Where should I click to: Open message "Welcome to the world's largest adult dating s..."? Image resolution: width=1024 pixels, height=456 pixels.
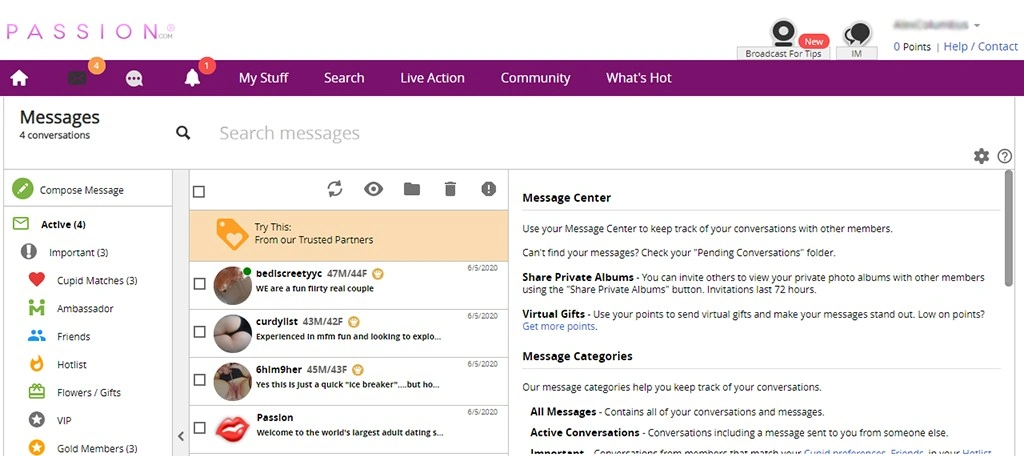tap(349, 432)
